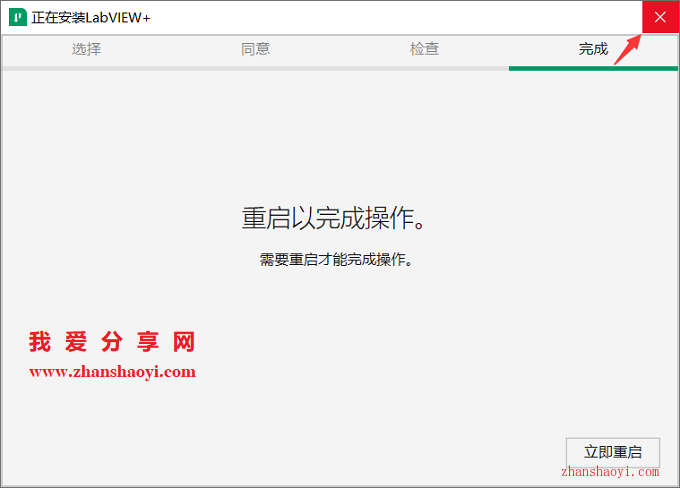This screenshot has height=488, width=680.
Task: Click the gray progress segment under 检查
Action: coord(424,68)
